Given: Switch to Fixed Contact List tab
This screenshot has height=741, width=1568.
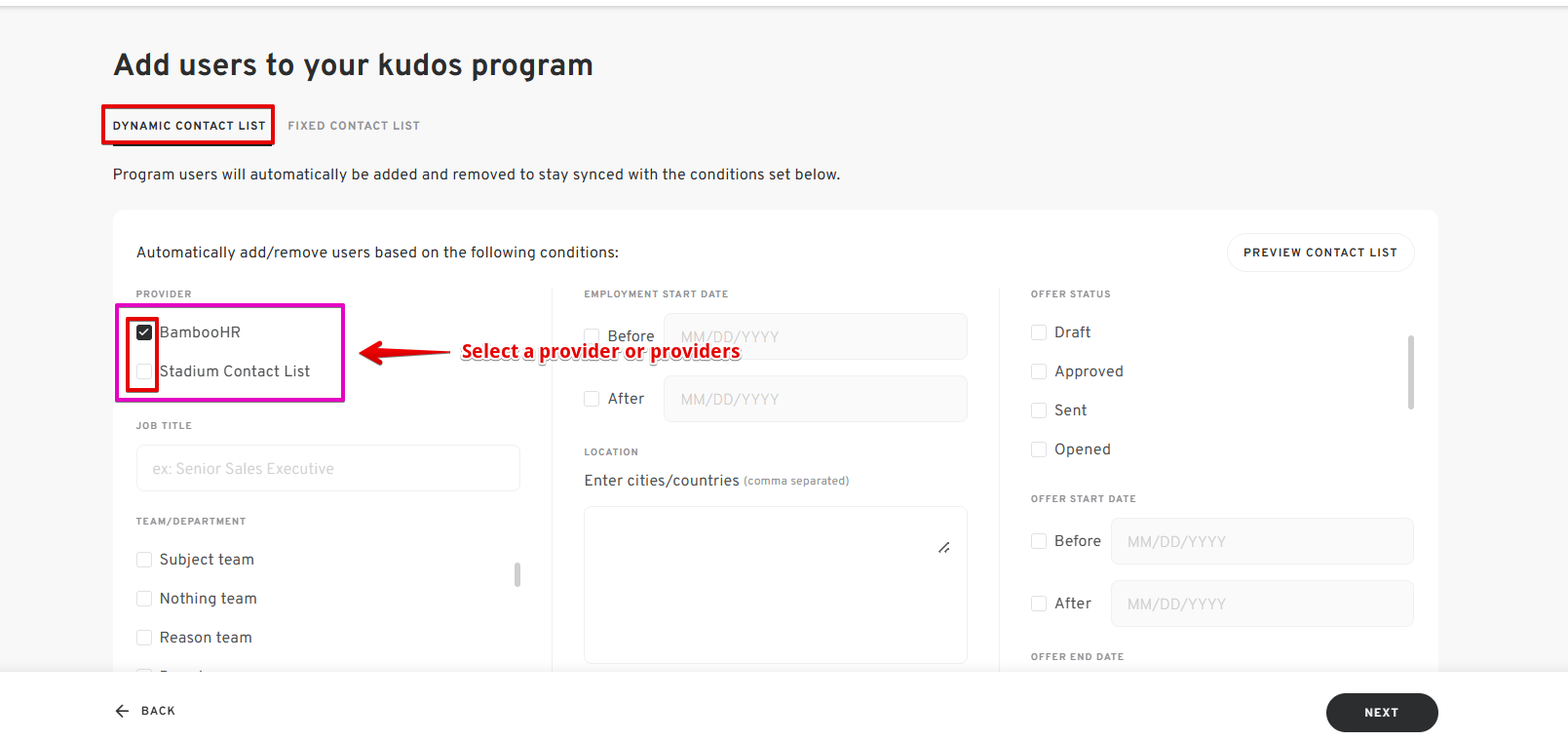Looking at the screenshot, I should click(x=354, y=126).
